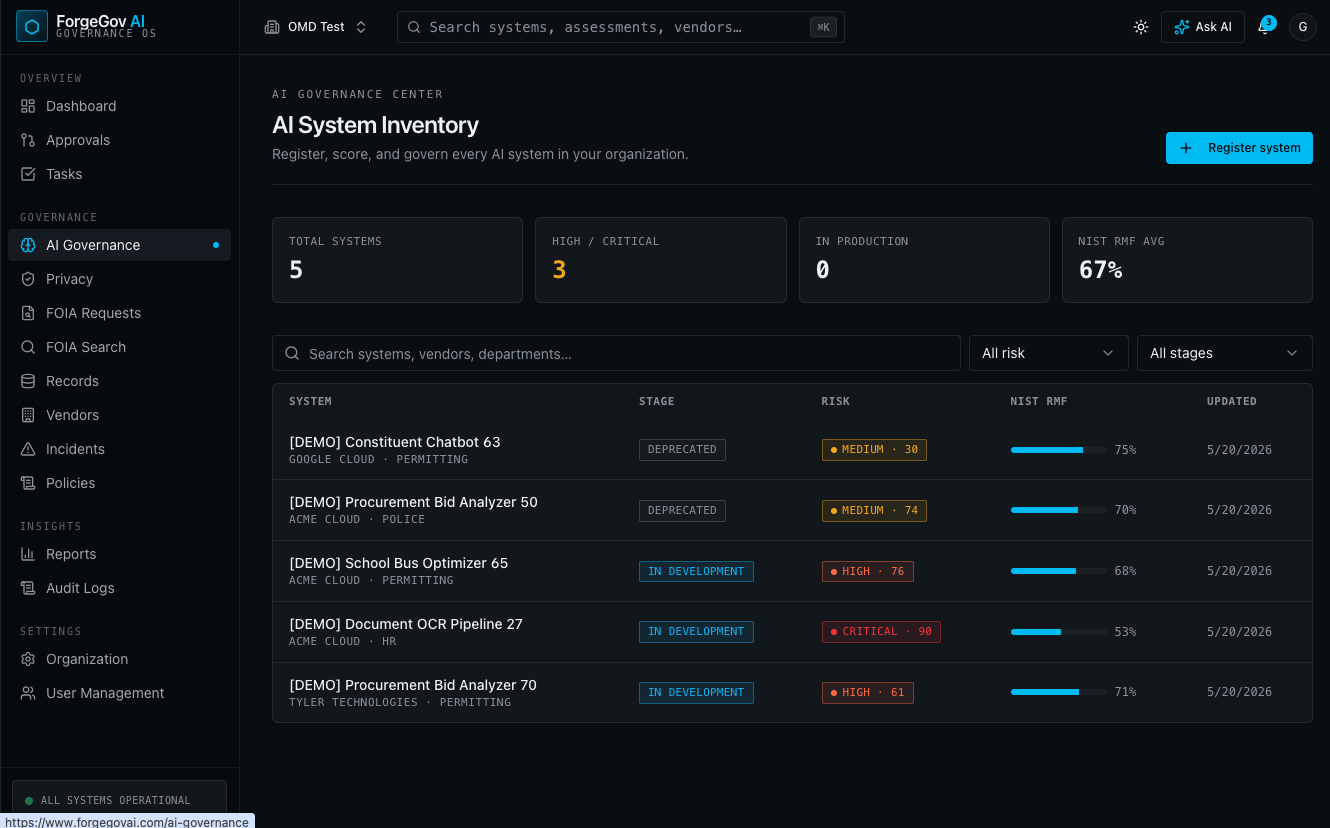Screen dimensions: 1330x828
Task: Click the HIGH · 76 risk badge
Action: pos(868,571)
